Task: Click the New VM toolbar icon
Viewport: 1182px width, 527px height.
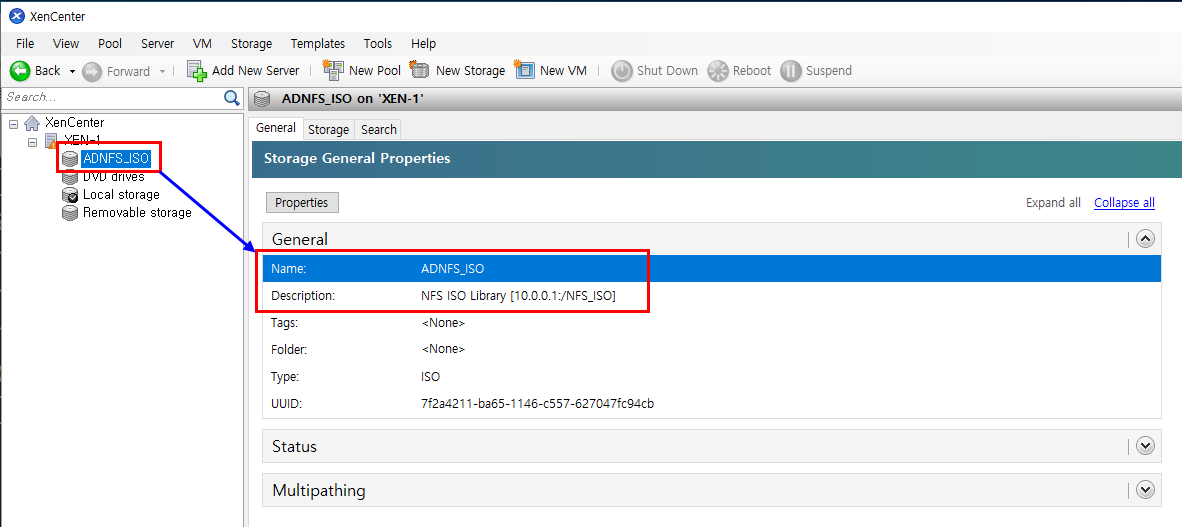Action: 524,70
